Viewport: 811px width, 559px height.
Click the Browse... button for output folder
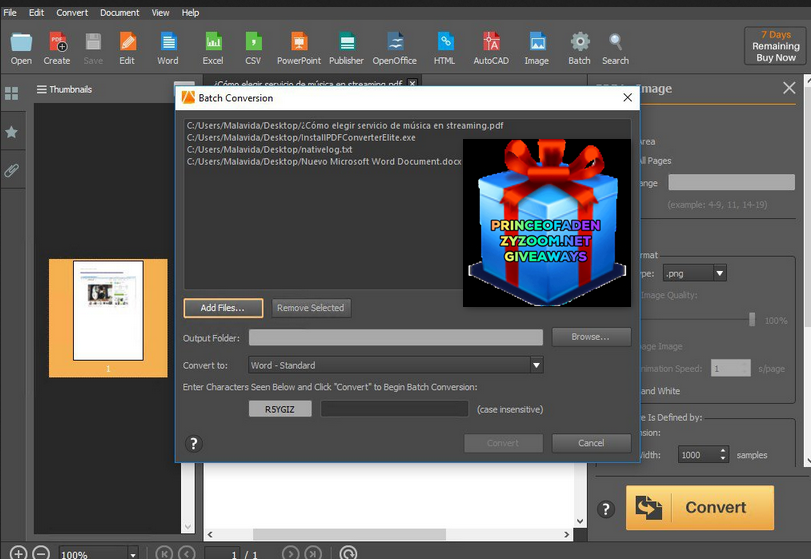tap(591, 337)
